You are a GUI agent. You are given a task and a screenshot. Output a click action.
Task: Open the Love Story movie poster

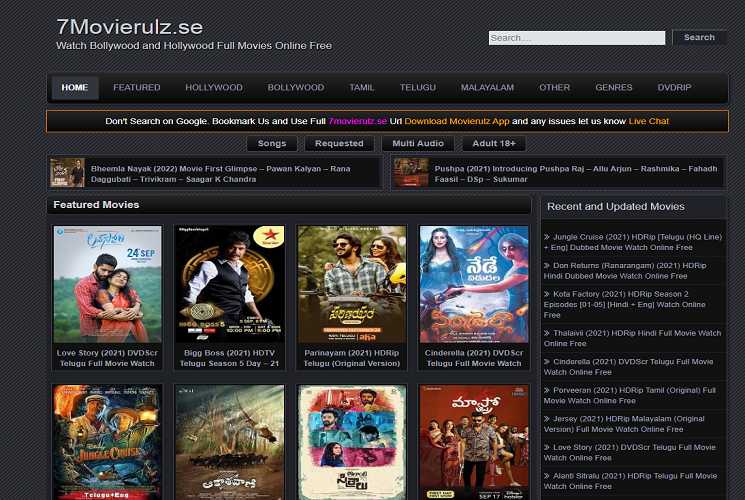[107, 284]
